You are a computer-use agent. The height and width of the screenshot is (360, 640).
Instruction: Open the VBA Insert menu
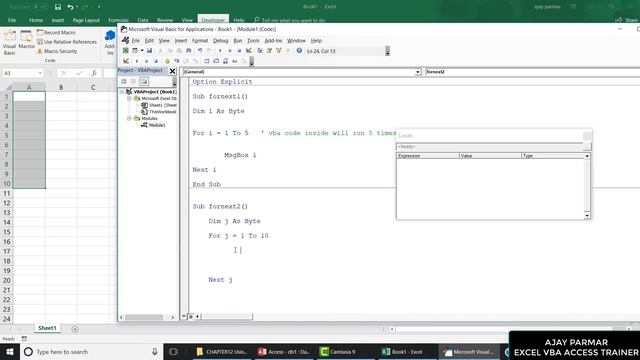click(181, 40)
